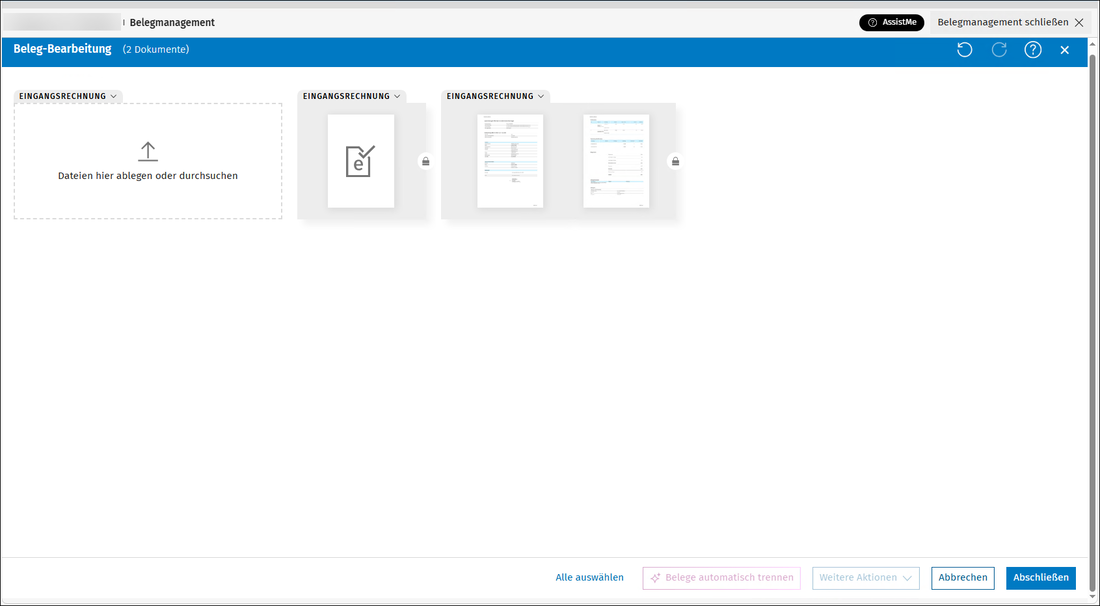
Task: Click the redo arrow icon in header
Action: tap(999, 50)
